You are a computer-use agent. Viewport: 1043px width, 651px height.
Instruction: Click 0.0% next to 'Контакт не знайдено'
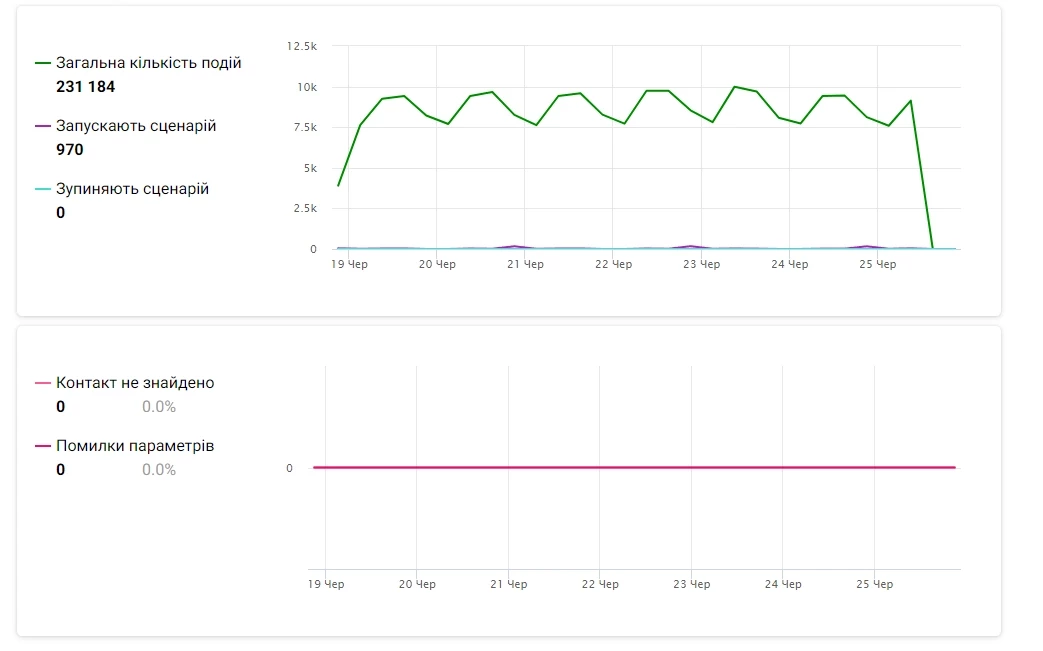tap(159, 407)
